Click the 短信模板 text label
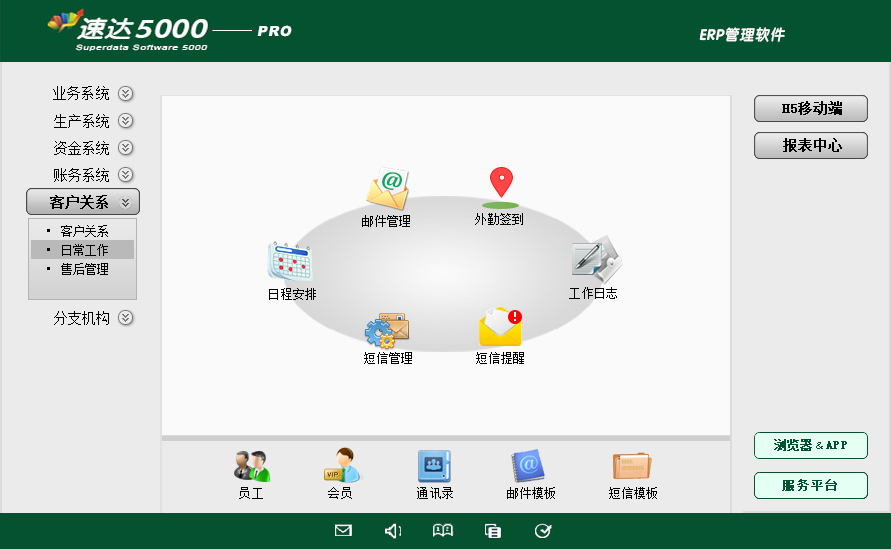This screenshot has height=549, width=891. (x=633, y=493)
